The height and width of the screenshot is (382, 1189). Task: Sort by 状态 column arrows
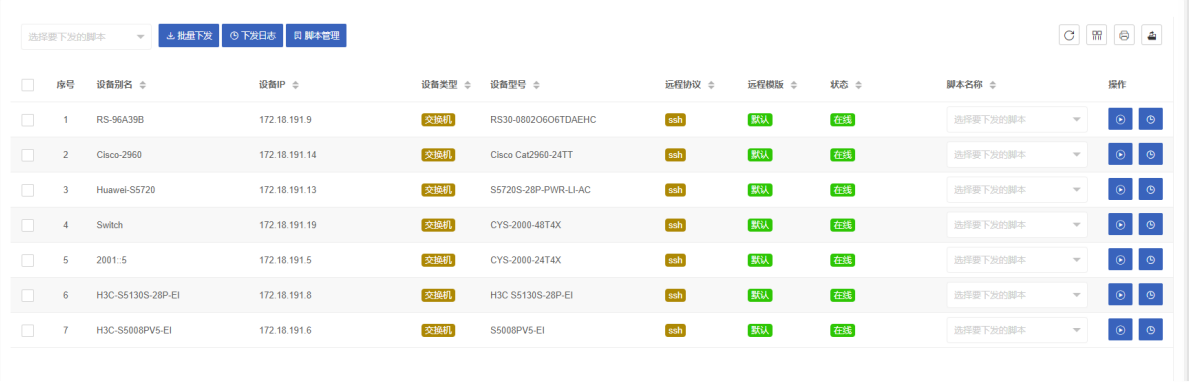858,85
